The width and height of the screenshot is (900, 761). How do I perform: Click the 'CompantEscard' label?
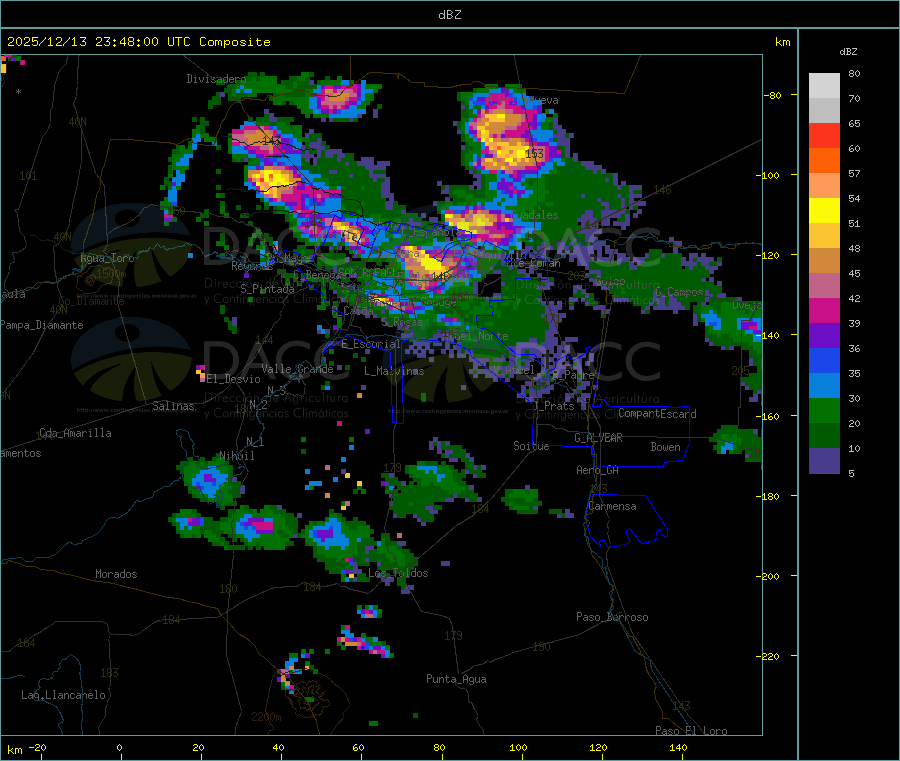pos(657,414)
